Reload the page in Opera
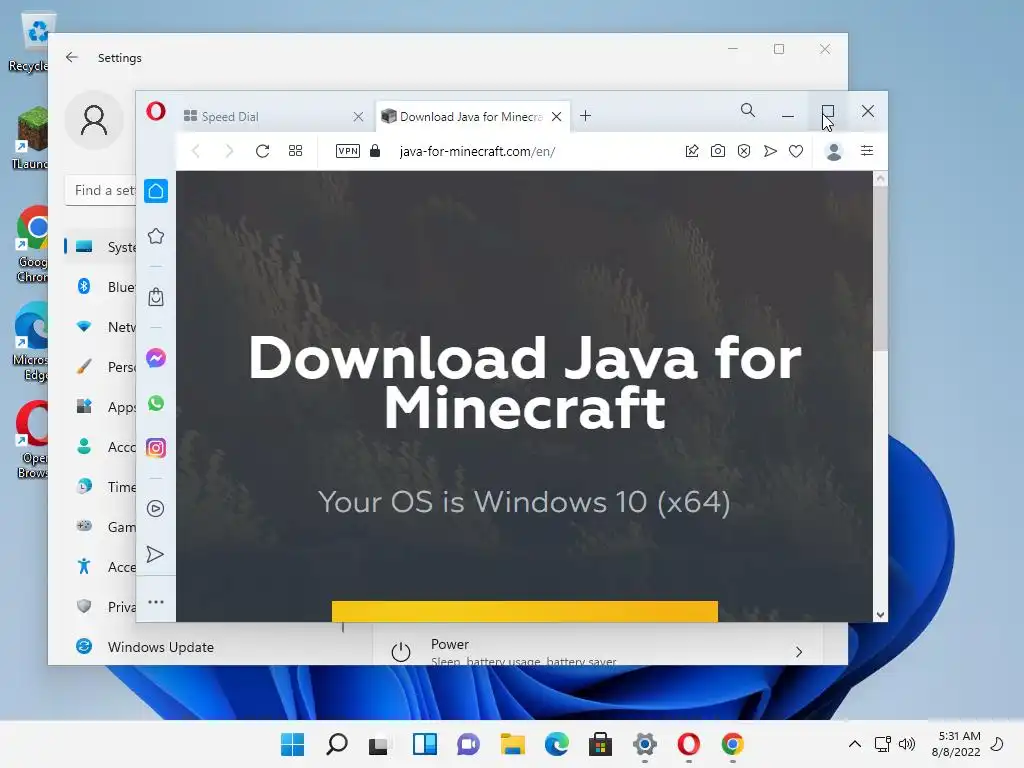This screenshot has width=1024, height=768. (x=263, y=152)
